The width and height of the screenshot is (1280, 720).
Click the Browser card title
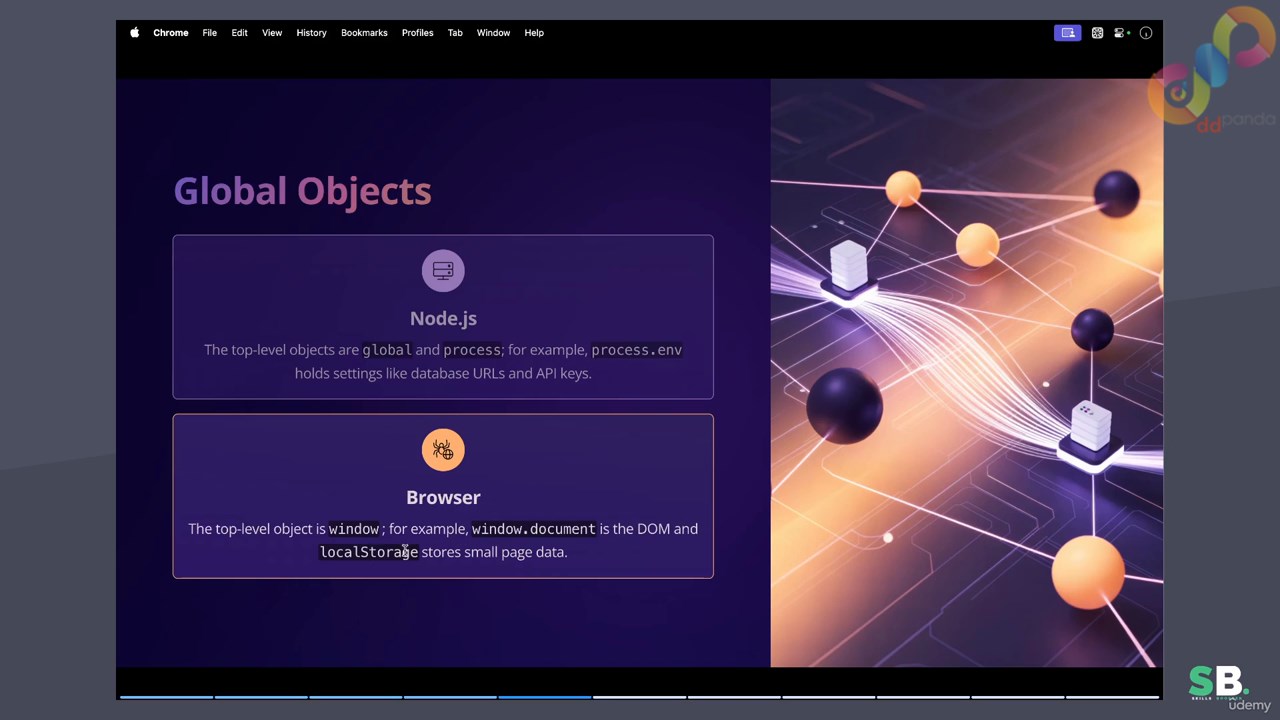click(x=443, y=497)
